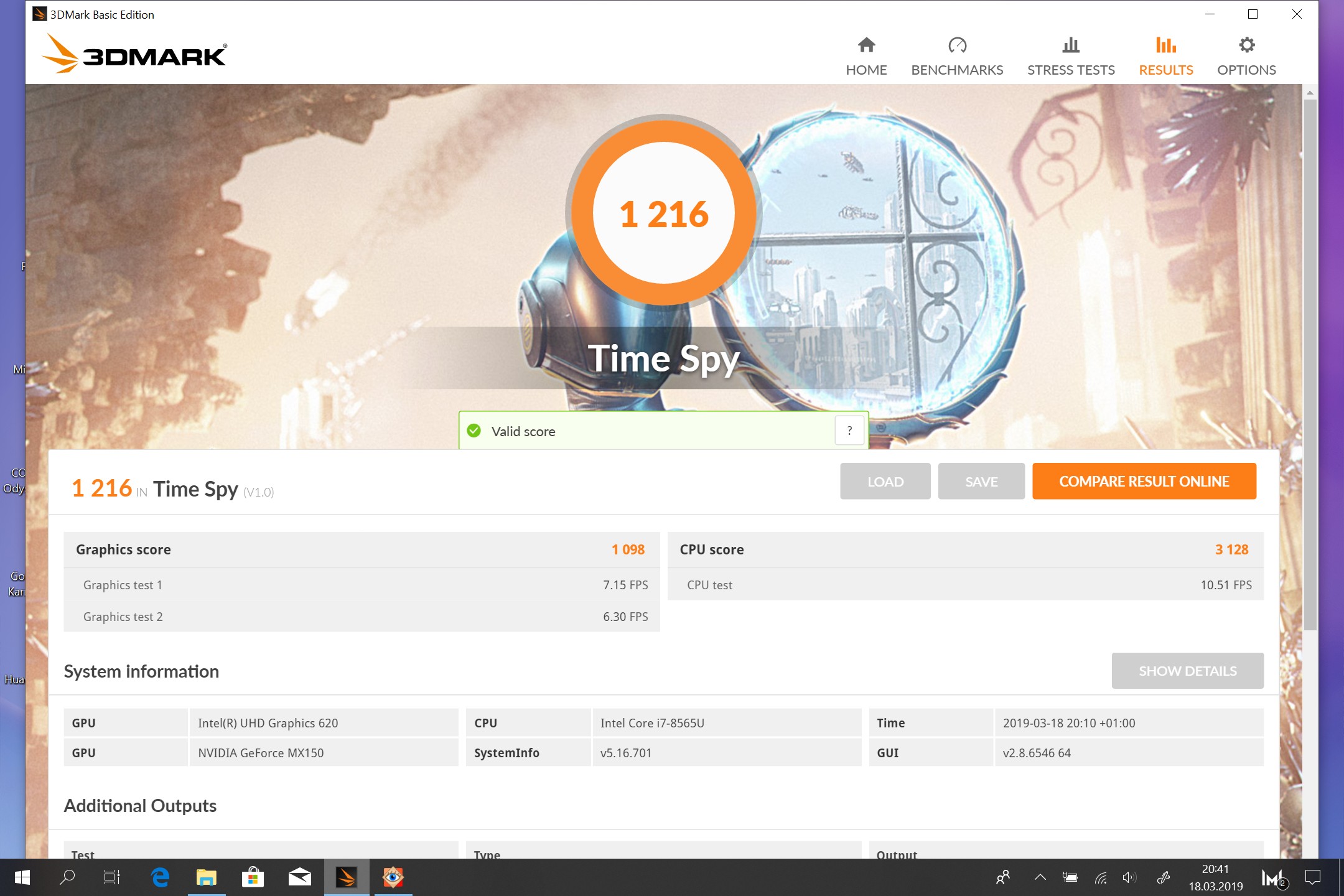Open the People icon in tray

tap(1003, 877)
